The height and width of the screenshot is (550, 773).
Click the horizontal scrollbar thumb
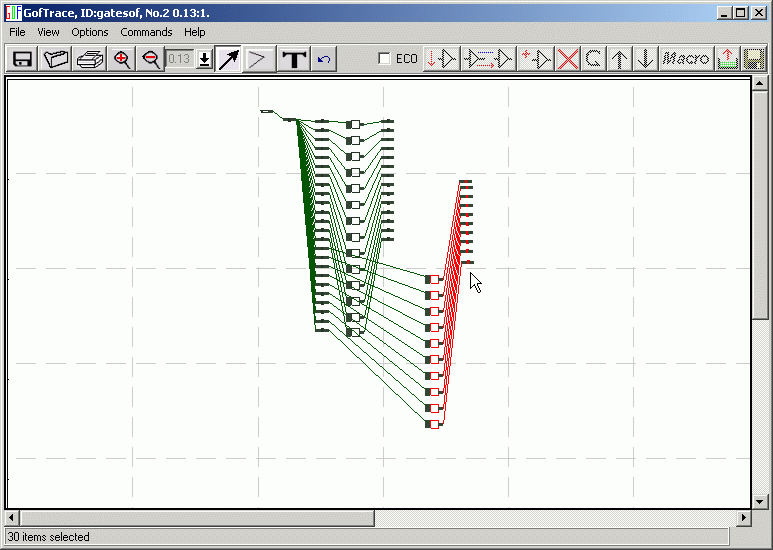[x=197, y=517]
